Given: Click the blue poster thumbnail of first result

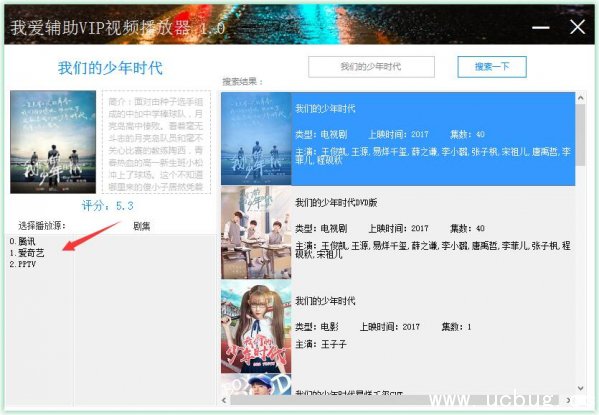Looking at the screenshot, I should pos(256,139).
